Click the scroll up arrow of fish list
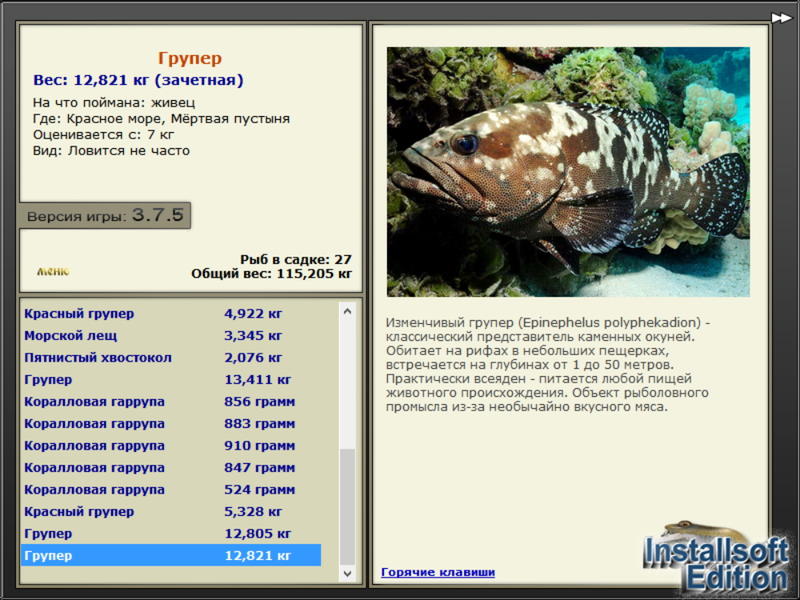The height and width of the screenshot is (600, 800). point(347,311)
